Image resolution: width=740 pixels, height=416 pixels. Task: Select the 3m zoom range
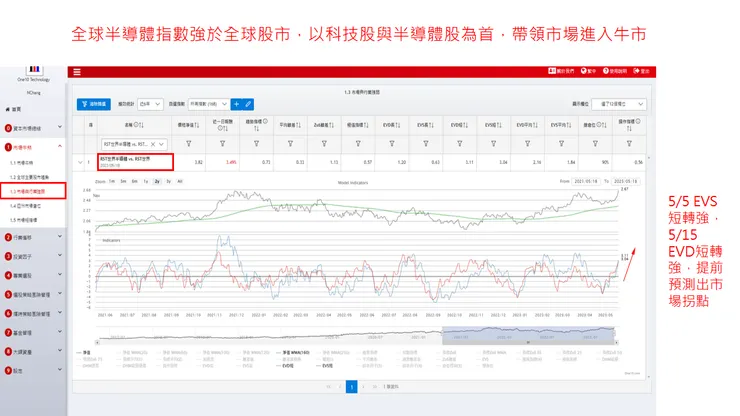123,181
